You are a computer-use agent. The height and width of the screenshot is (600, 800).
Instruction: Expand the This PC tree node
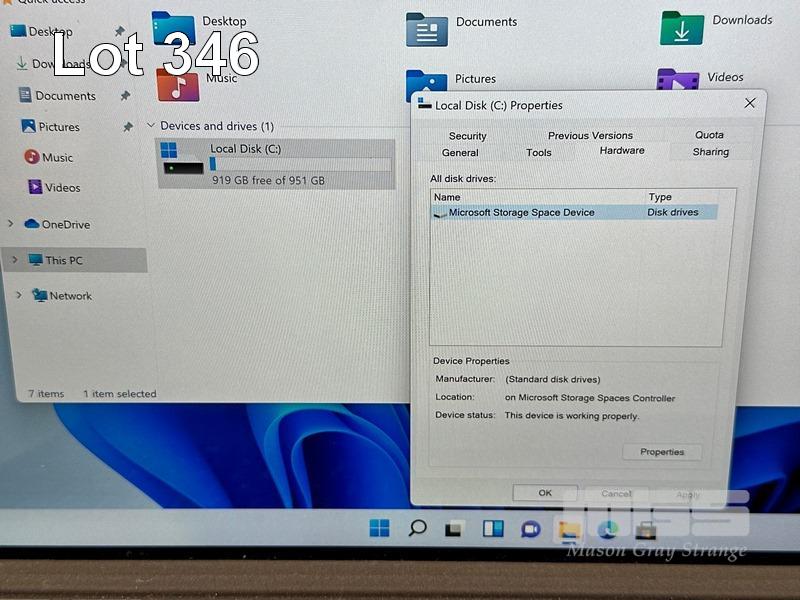[x=13, y=260]
